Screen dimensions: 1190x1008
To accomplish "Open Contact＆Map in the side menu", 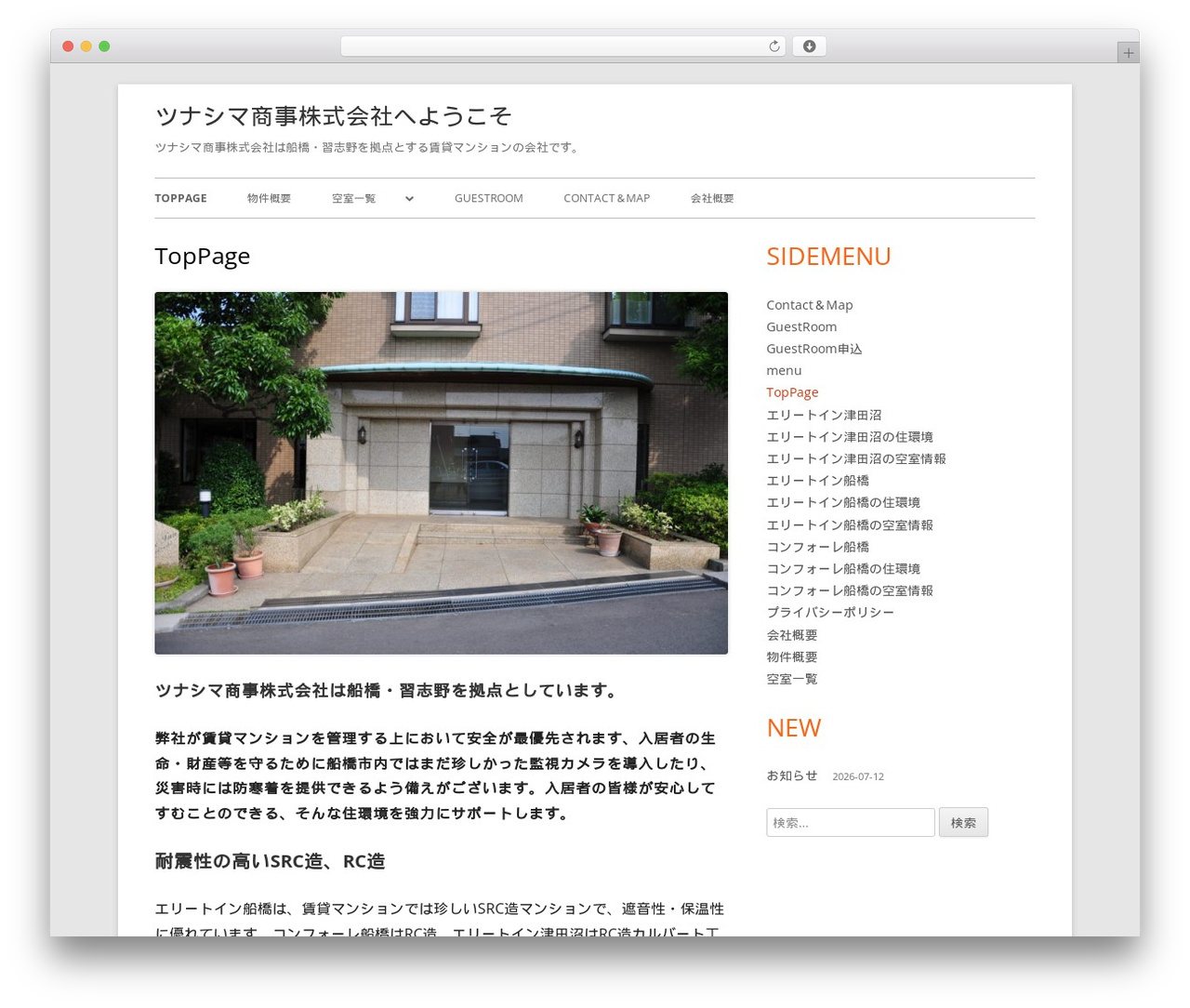I will point(809,305).
